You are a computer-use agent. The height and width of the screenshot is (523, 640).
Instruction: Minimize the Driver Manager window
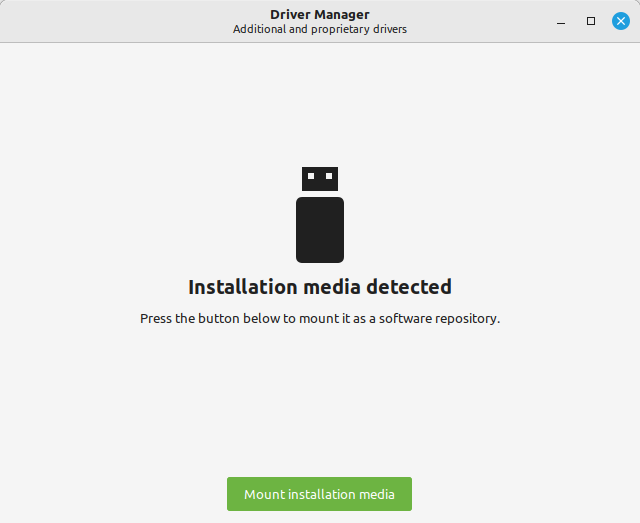tap(562, 21)
